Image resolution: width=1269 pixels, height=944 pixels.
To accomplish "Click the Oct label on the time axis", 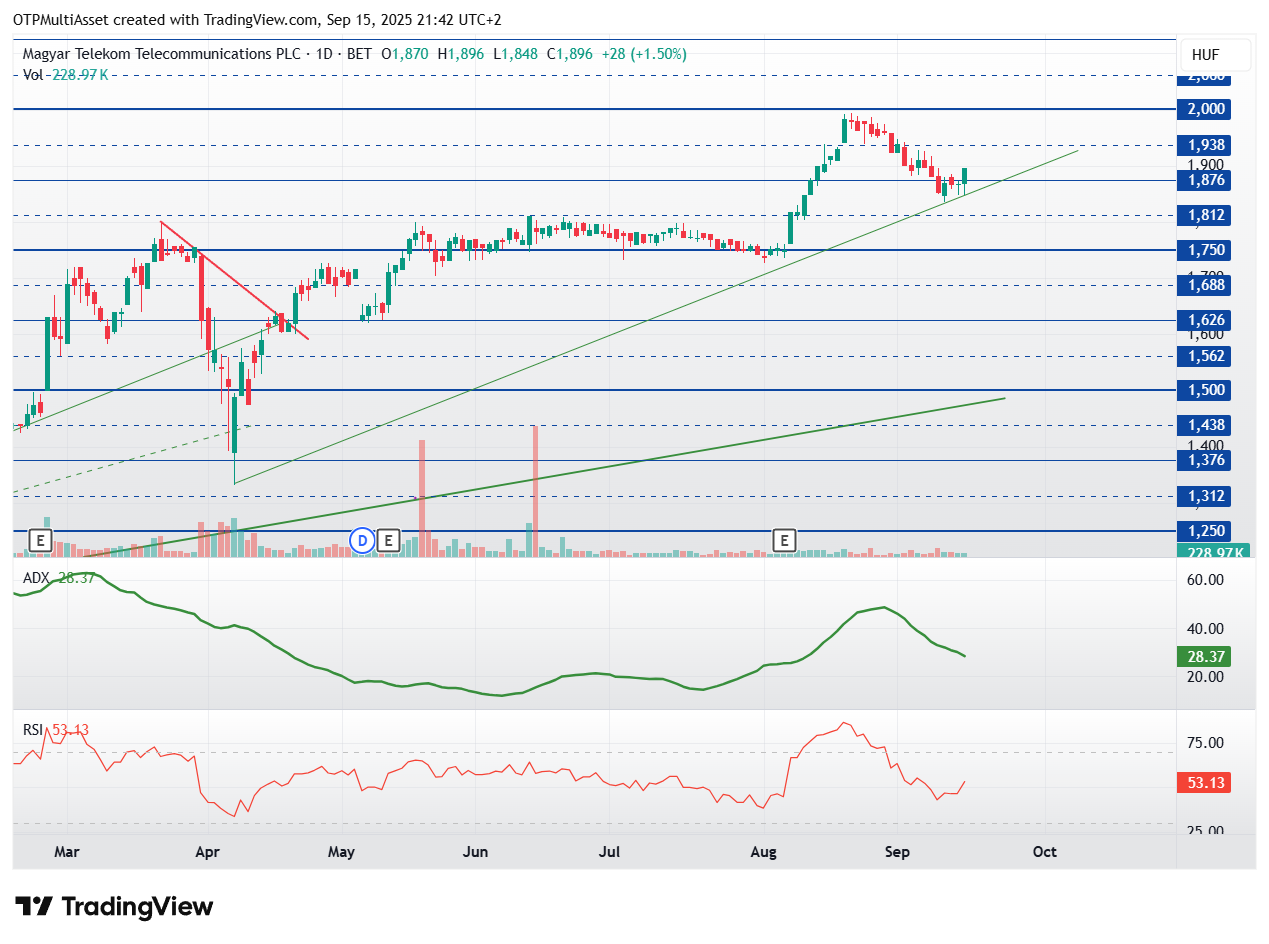I will (x=1044, y=853).
